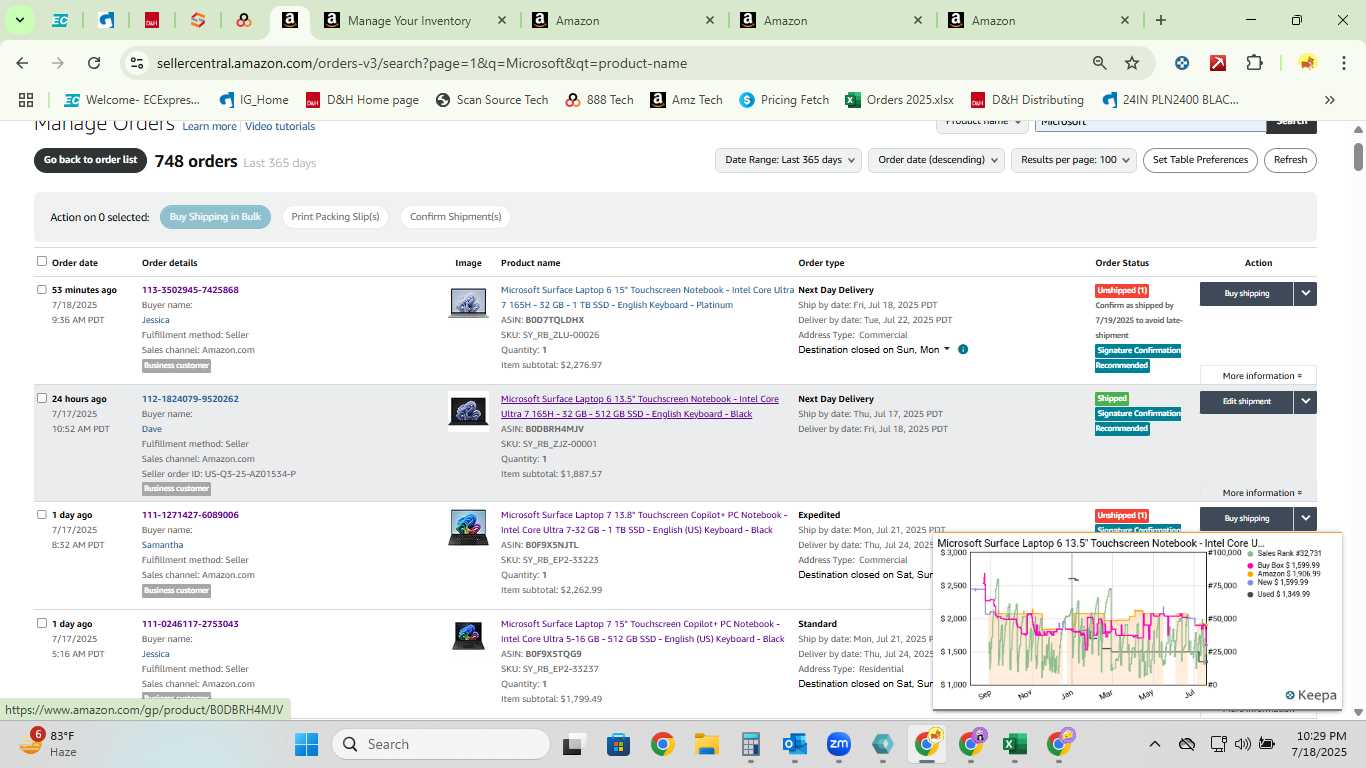Reload the current page

point(94,63)
